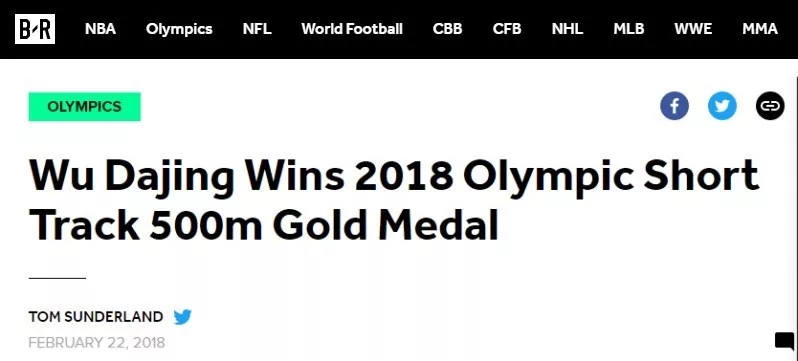Screen dimensions: 798x361
Task: Click the February 22, 2018 date text
Action: (97, 343)
